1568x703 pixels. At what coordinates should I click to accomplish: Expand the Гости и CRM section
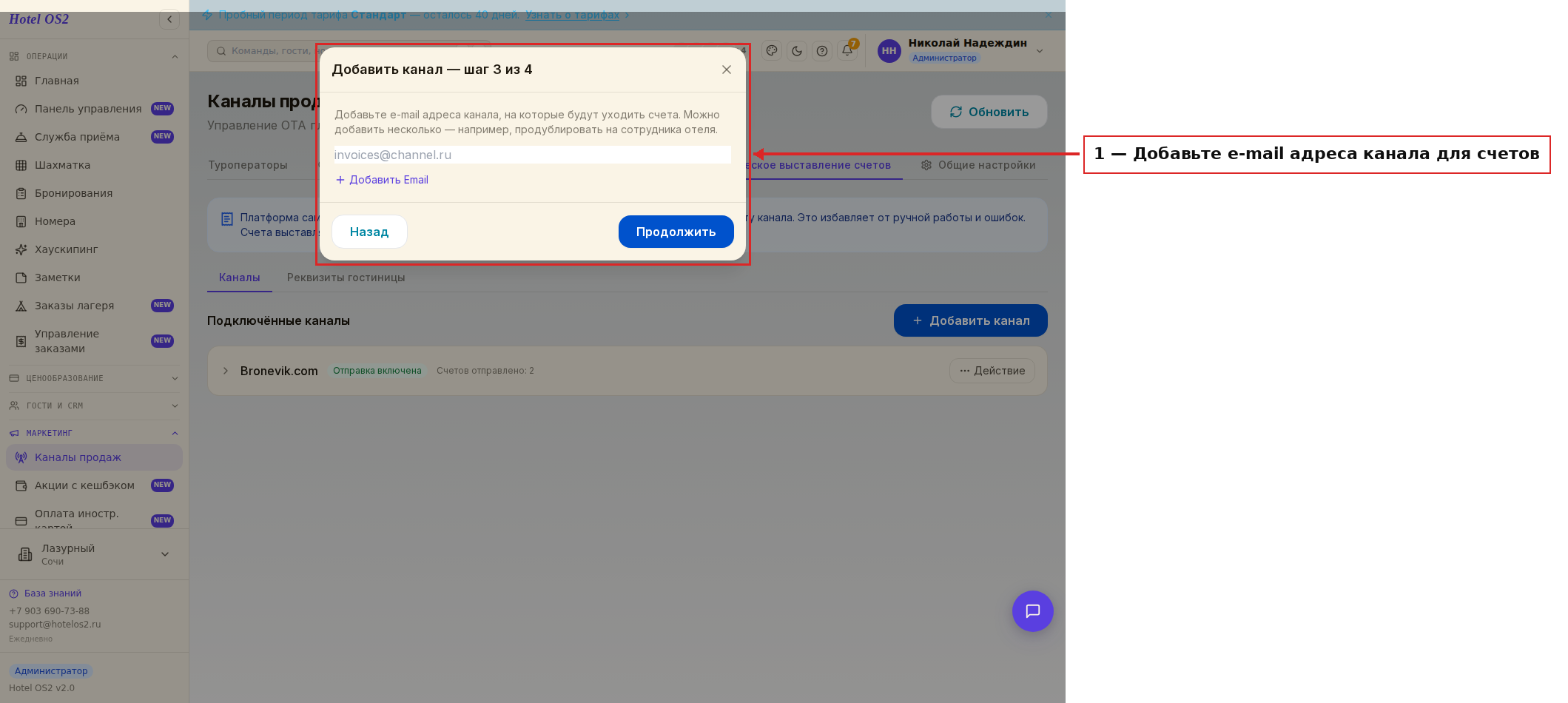(x=94, y=406)
